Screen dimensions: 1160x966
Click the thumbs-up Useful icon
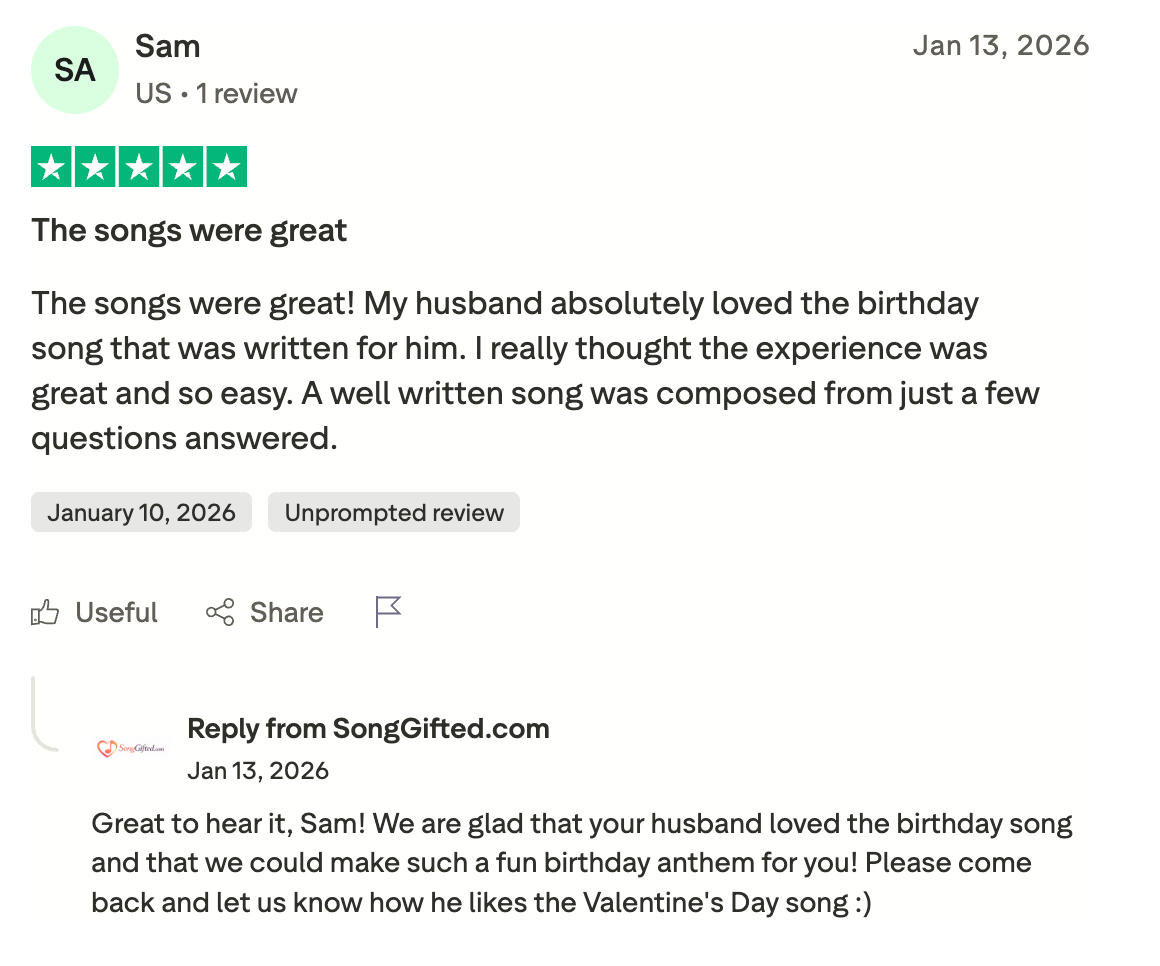coord(45,612)
